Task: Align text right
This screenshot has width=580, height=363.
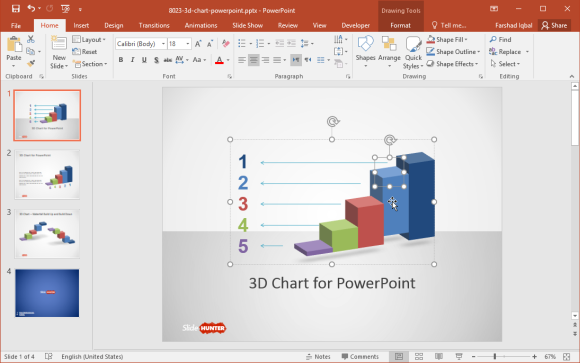Action: click(x=265, y=60)
